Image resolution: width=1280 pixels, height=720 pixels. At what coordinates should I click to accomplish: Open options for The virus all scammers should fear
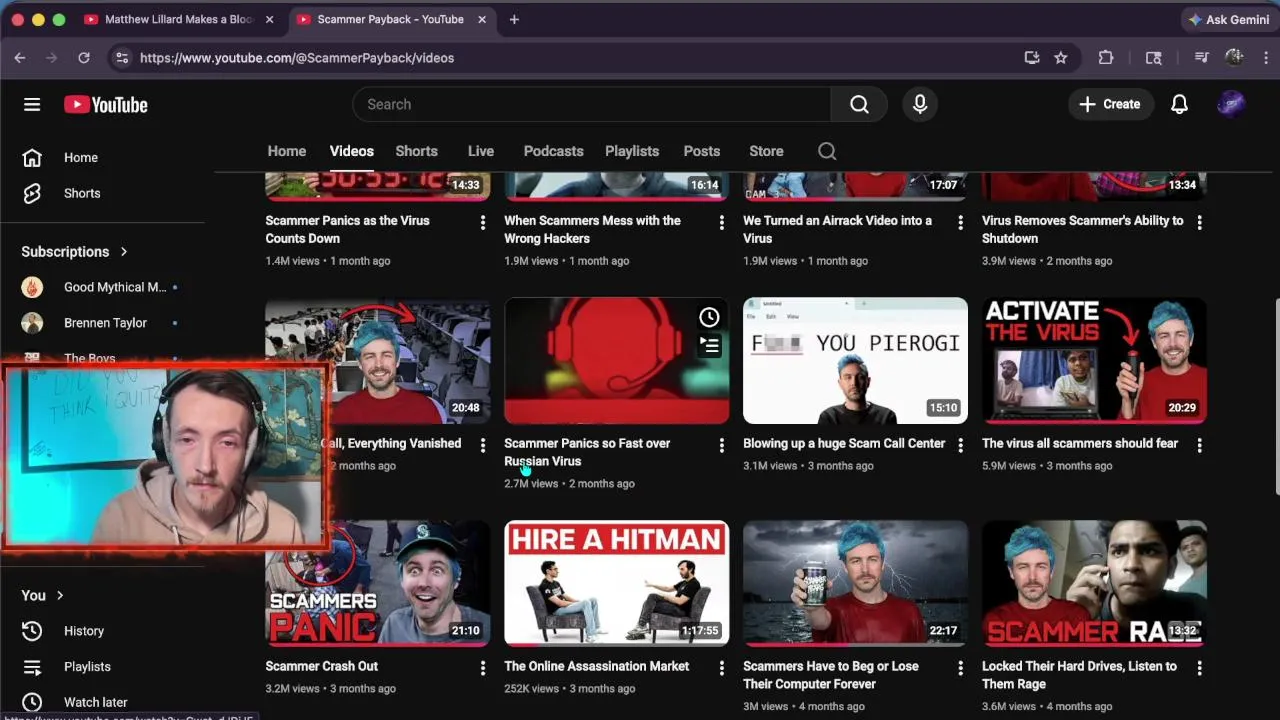[x=1200, y=445]
